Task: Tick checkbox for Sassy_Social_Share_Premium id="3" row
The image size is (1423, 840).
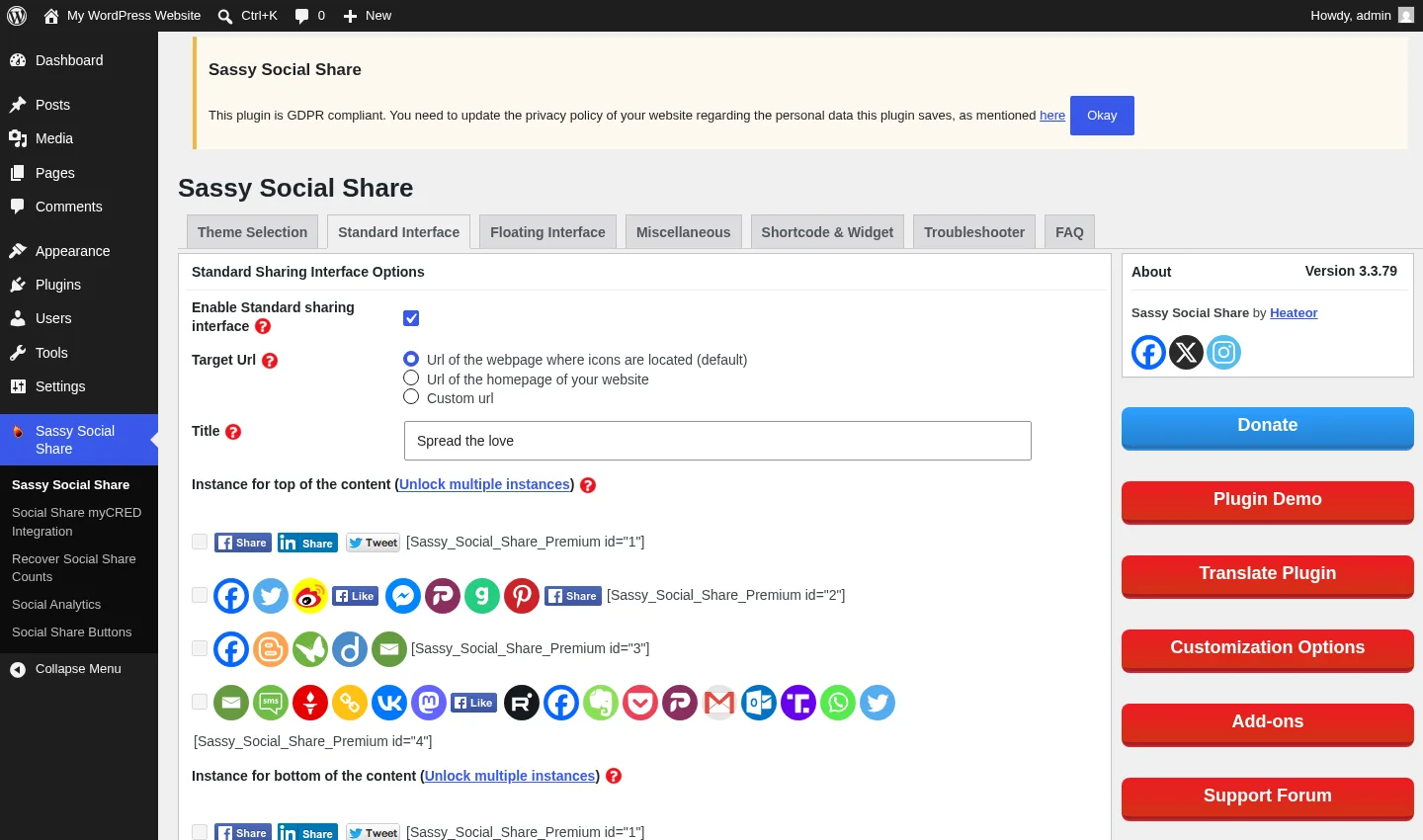Action: click(200, 648)
